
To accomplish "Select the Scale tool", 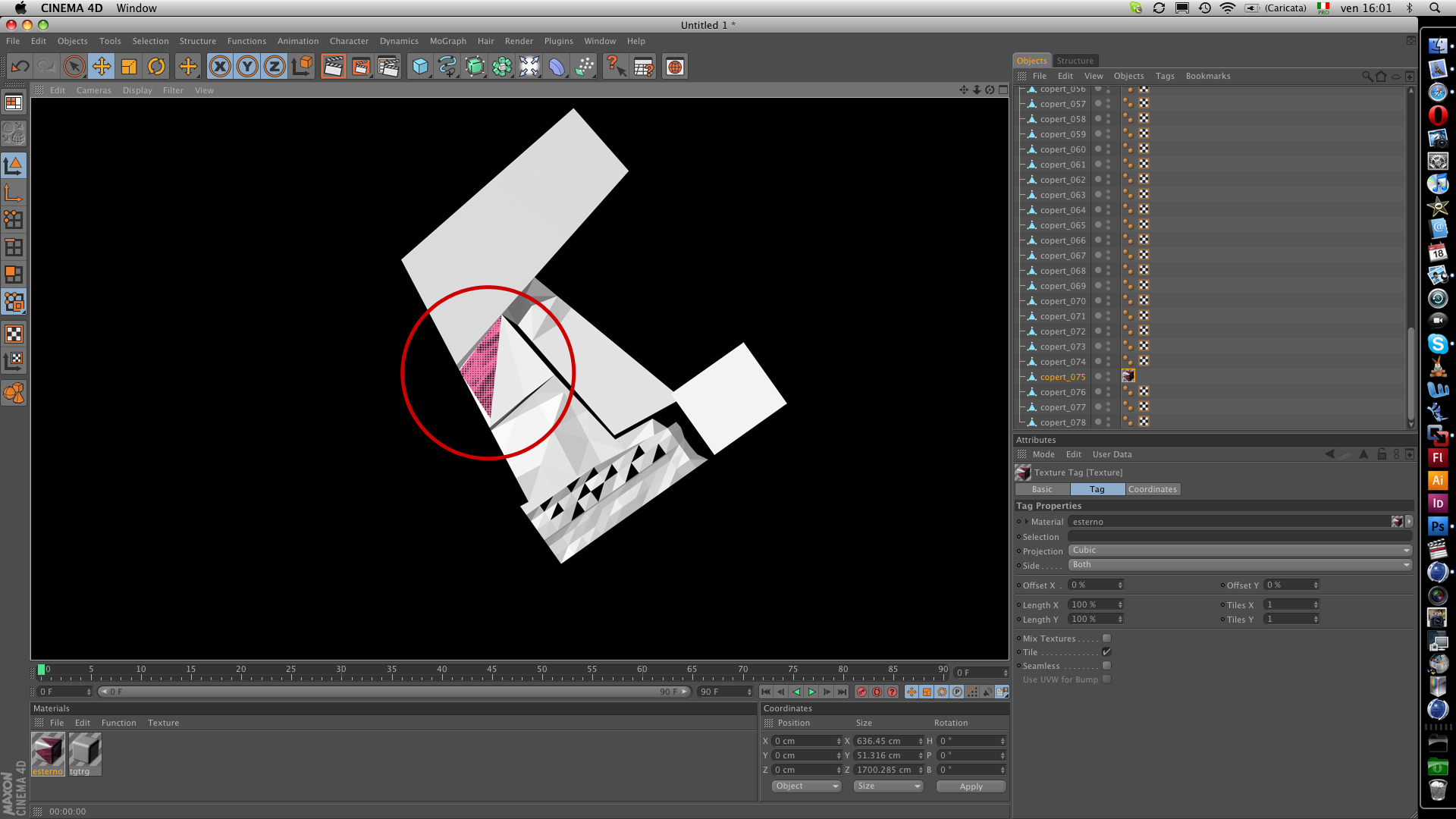I will point(128,67).
